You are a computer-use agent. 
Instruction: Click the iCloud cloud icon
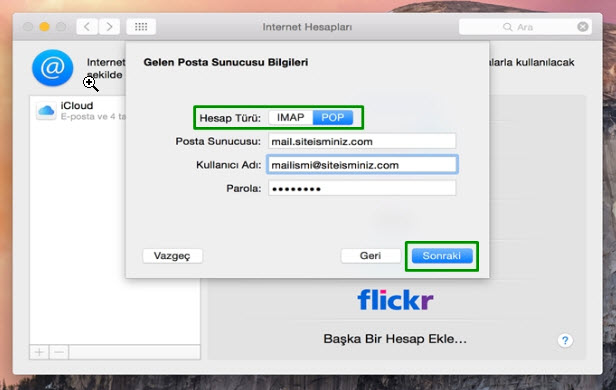46,111
